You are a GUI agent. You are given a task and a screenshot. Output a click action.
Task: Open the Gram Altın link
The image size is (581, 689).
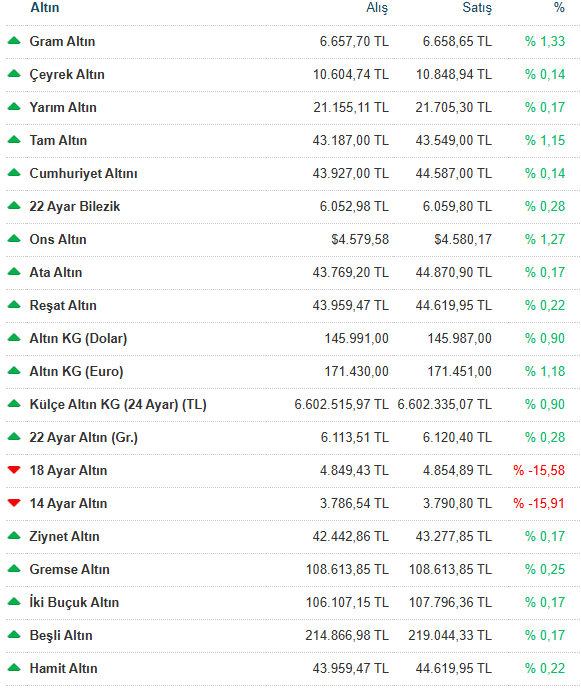[x=62, y=41]
